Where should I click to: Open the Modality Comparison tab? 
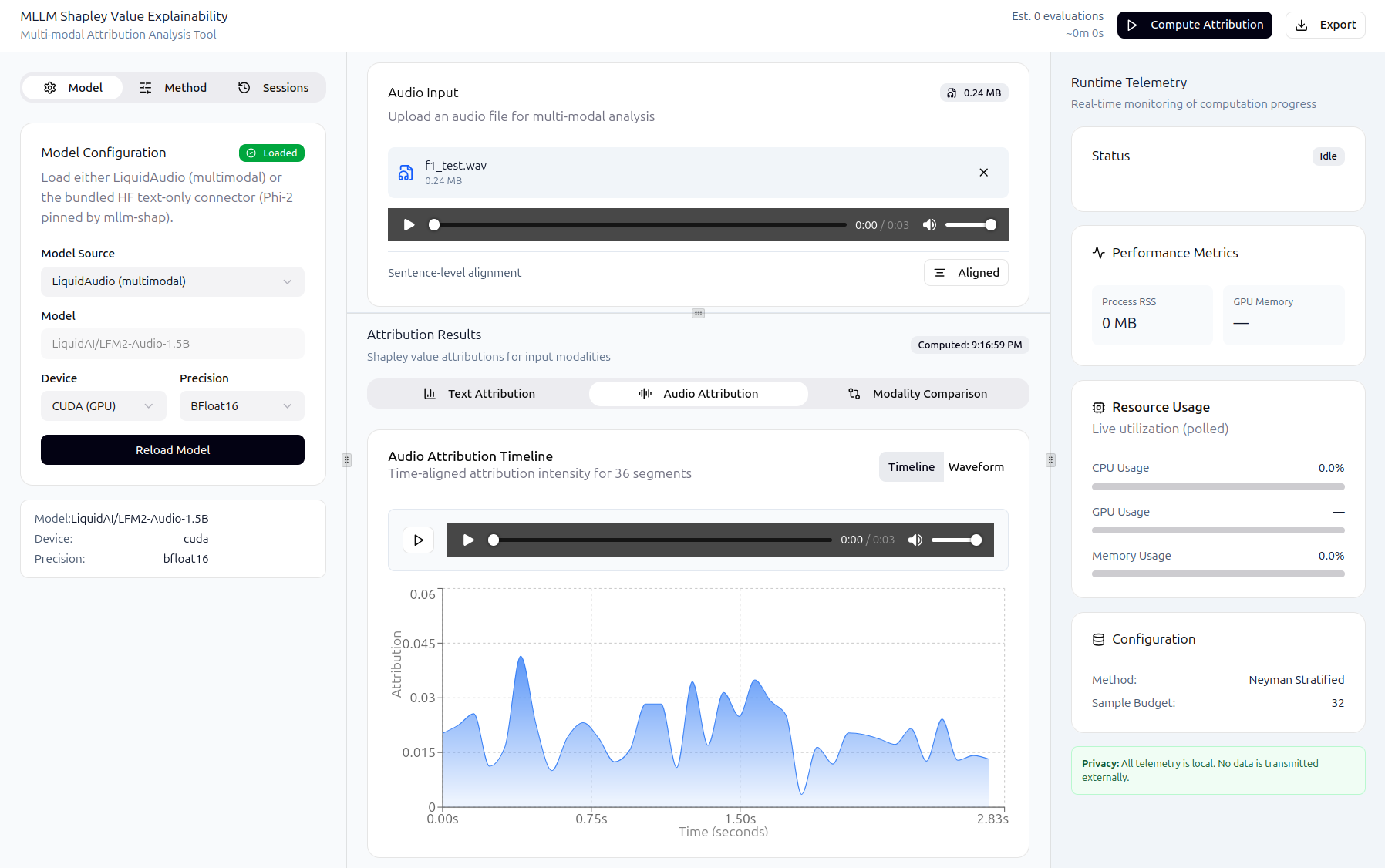(x=918, y=394)
